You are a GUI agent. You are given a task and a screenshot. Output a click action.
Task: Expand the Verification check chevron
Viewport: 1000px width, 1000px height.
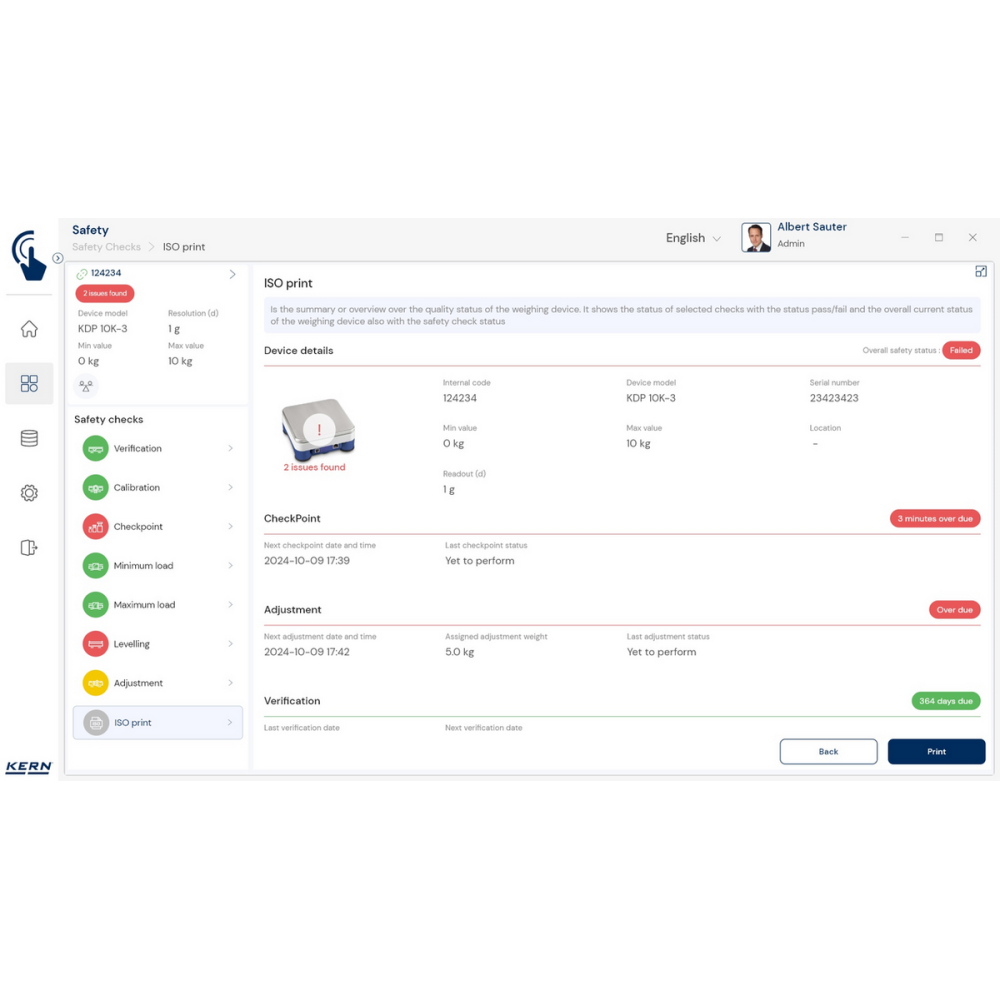[230, 449]
